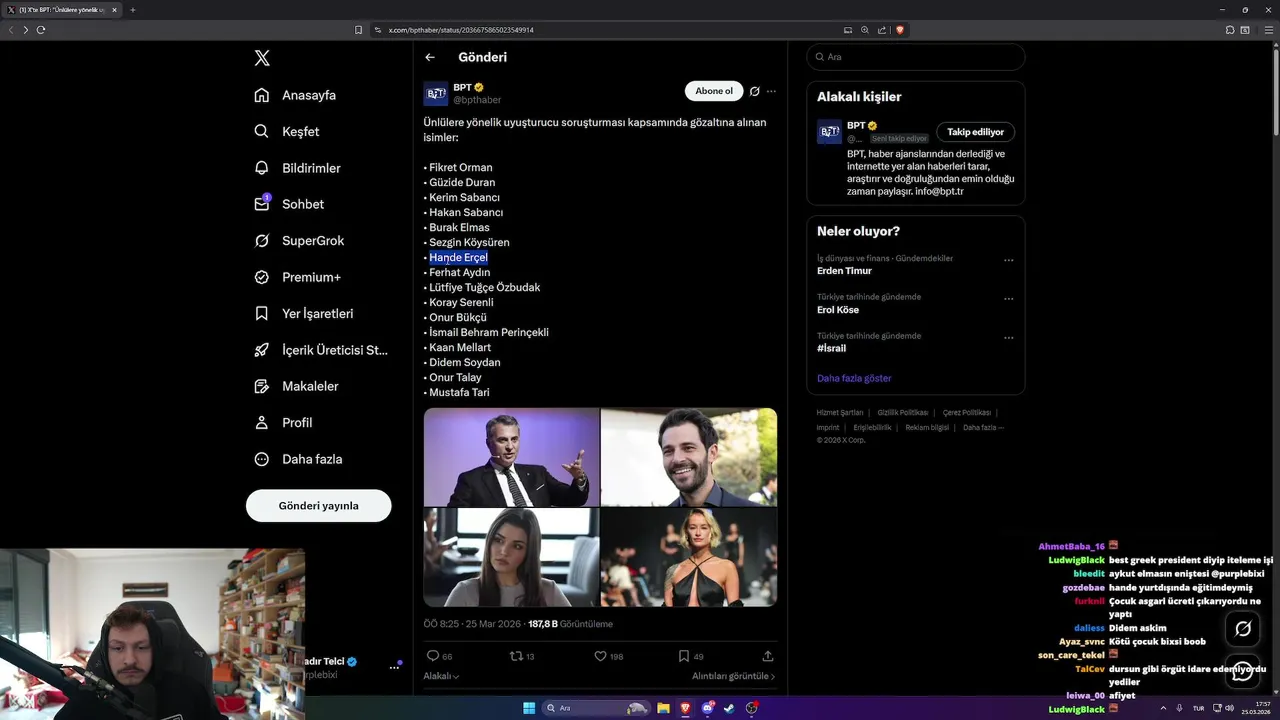Open Daha fazla menu in sidebar

(298, 459)
